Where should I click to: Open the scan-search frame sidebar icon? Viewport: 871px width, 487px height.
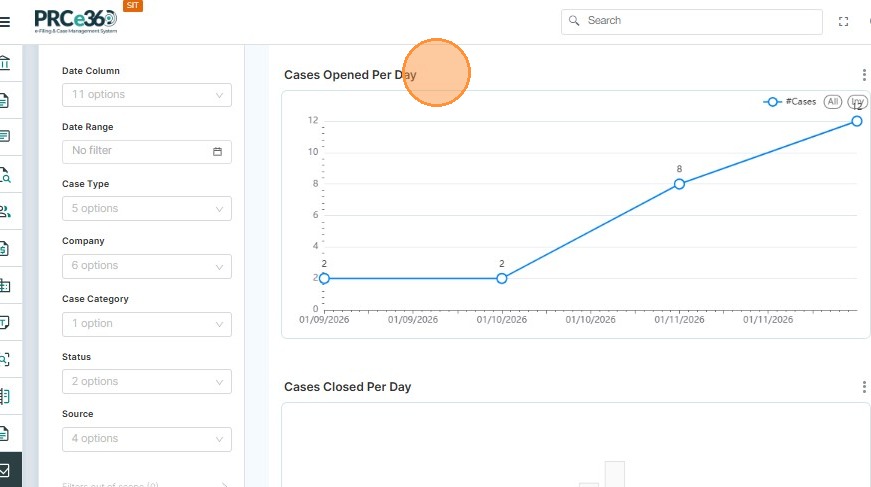pyautogui.click(x=4, y=359)
